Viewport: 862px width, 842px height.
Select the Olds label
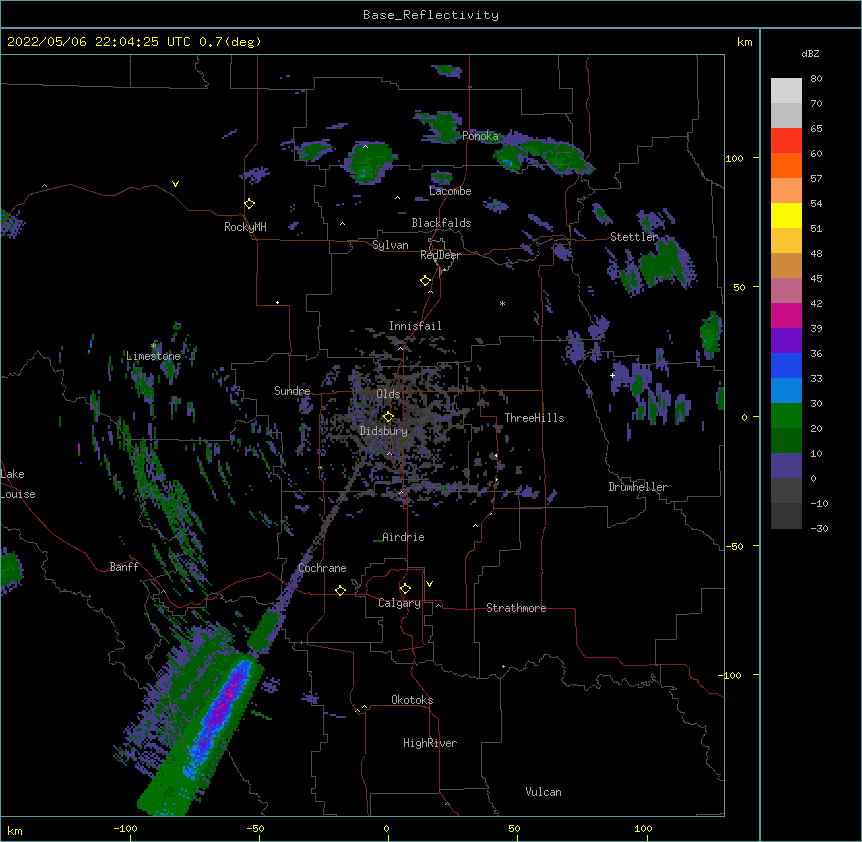pos(388,394)
